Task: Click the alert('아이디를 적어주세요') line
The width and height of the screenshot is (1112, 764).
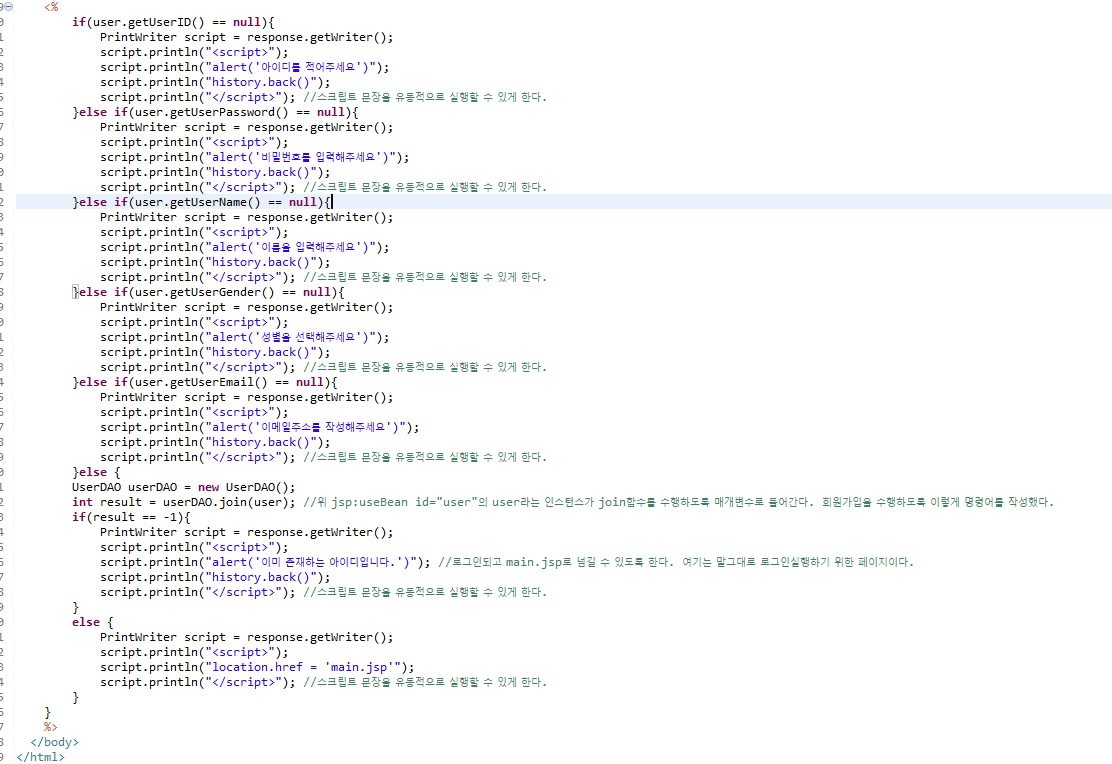Action: [245, 67]
